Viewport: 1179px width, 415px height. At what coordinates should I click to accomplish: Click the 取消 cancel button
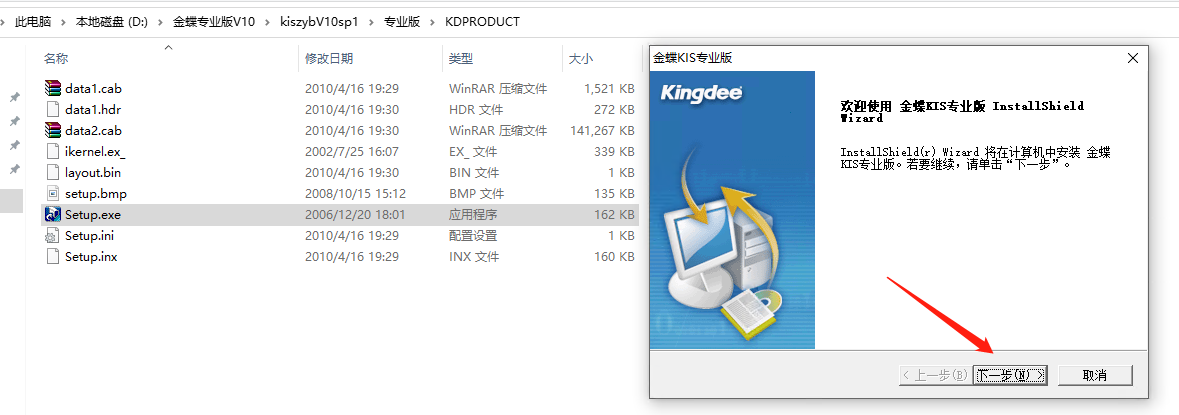point(1094,375)
